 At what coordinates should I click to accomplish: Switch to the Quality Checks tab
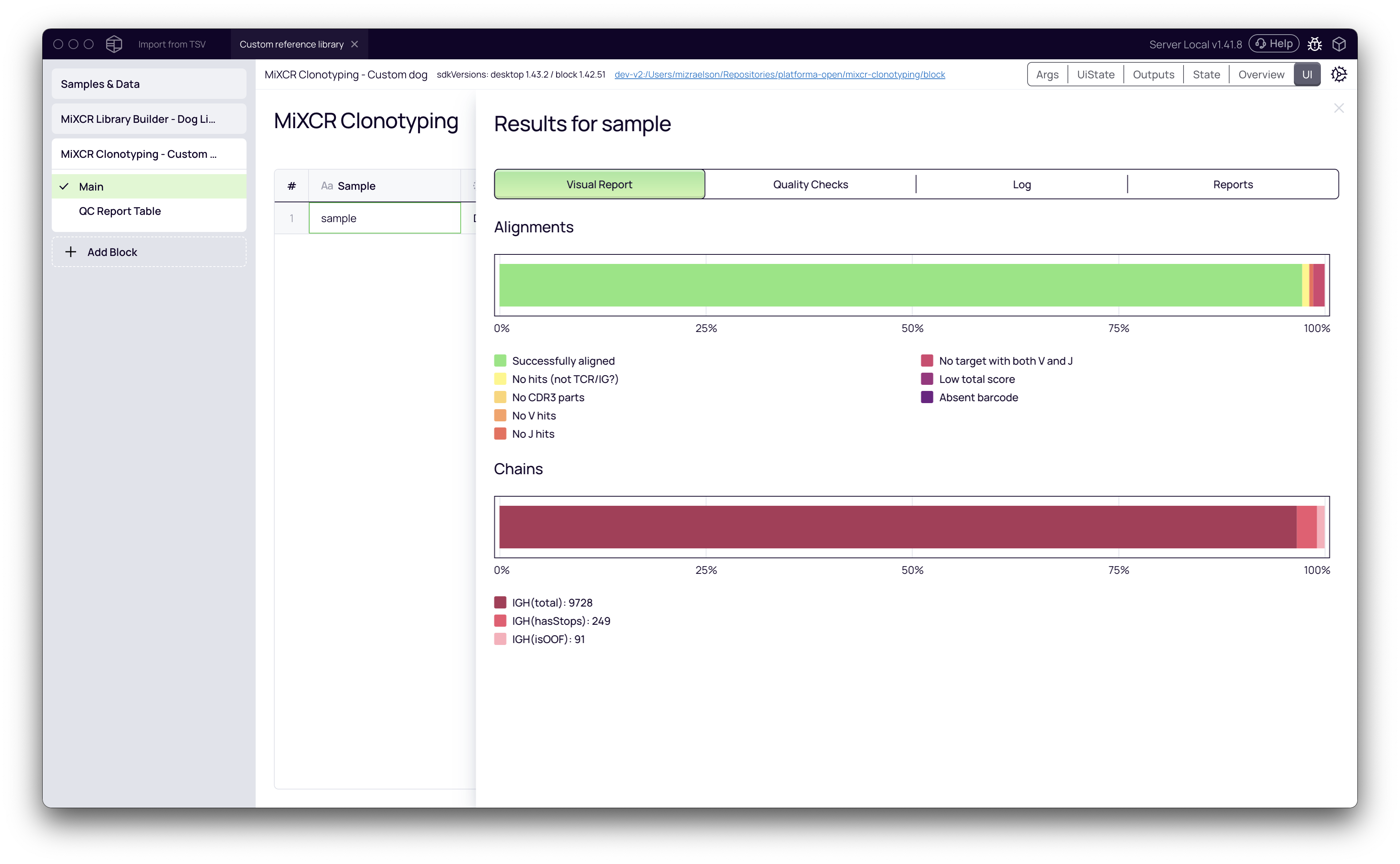[810, 184]
